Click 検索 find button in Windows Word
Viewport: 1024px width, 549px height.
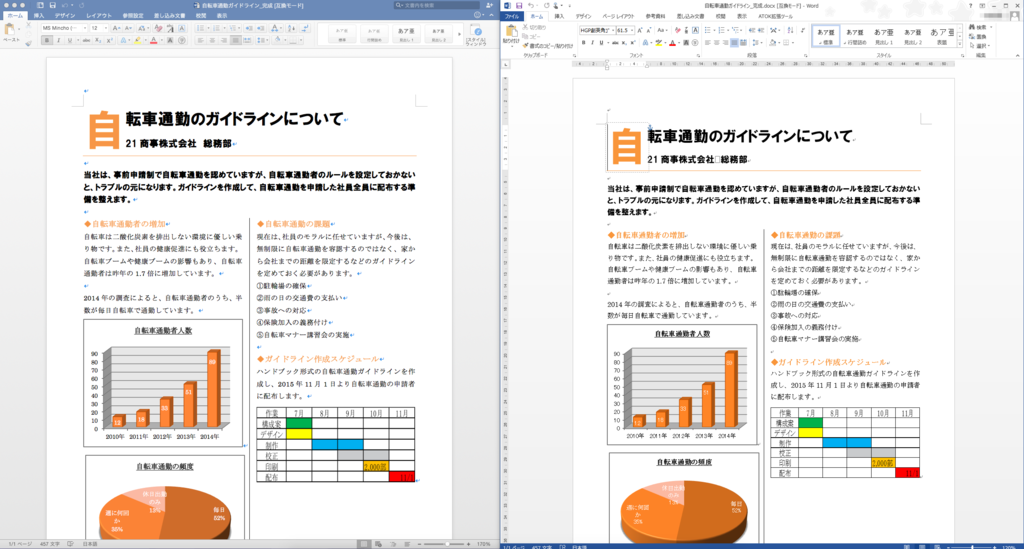[978, 27]
